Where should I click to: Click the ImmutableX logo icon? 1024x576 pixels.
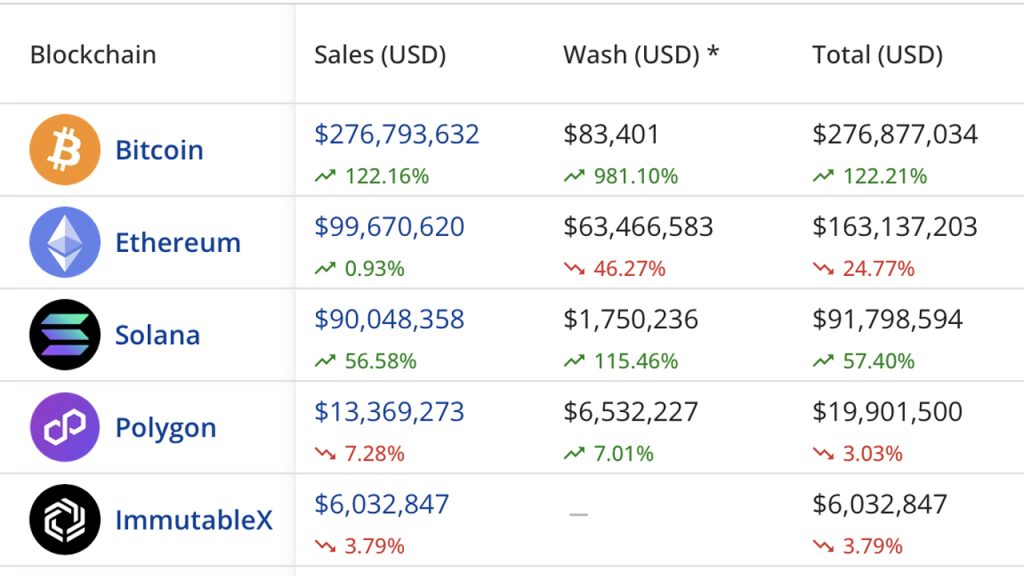(63, 519)
